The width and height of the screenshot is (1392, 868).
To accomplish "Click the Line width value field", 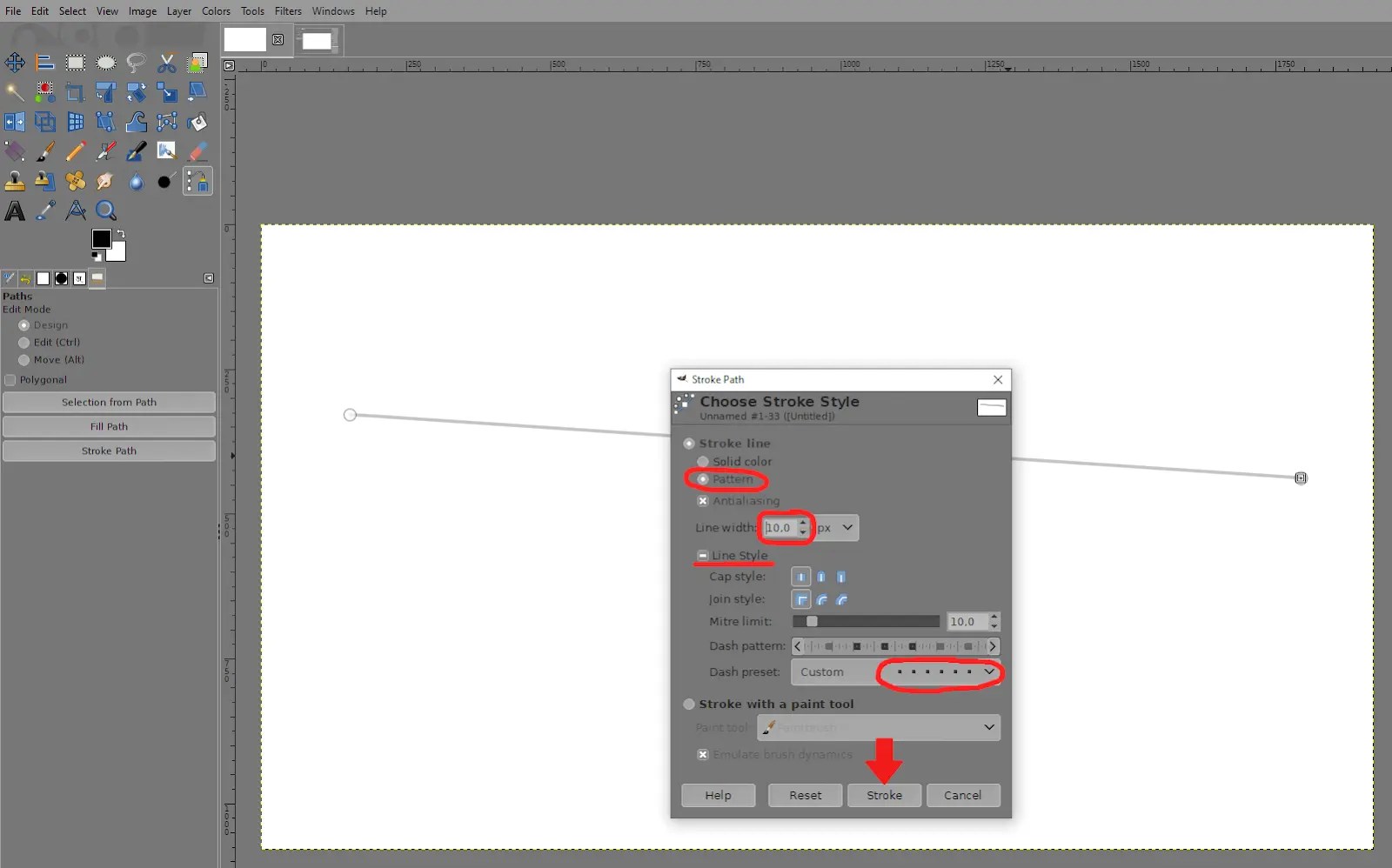I will pyautogui.click(x=780, y=528).
